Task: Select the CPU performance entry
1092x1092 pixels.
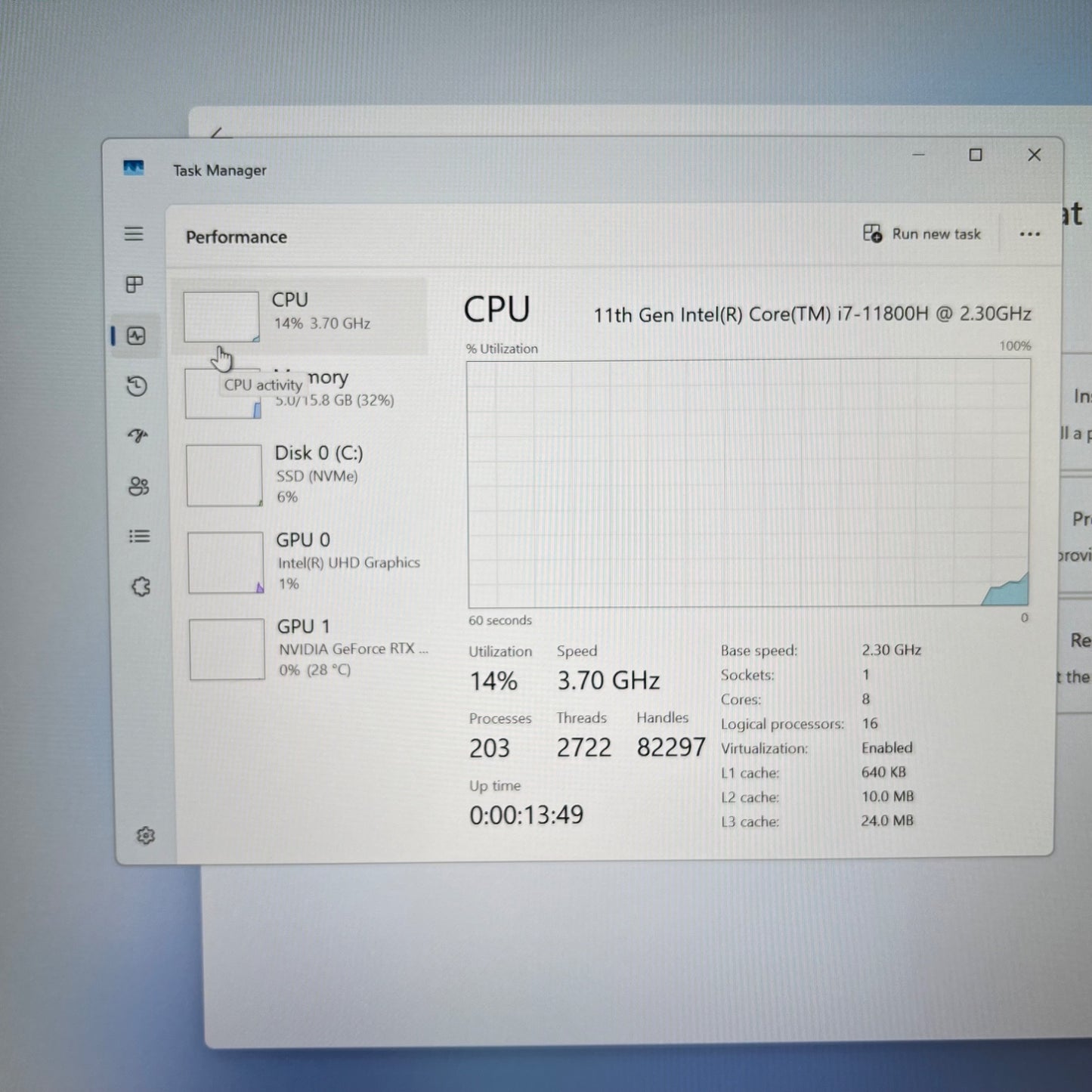Action: click(x=300, y=316)
